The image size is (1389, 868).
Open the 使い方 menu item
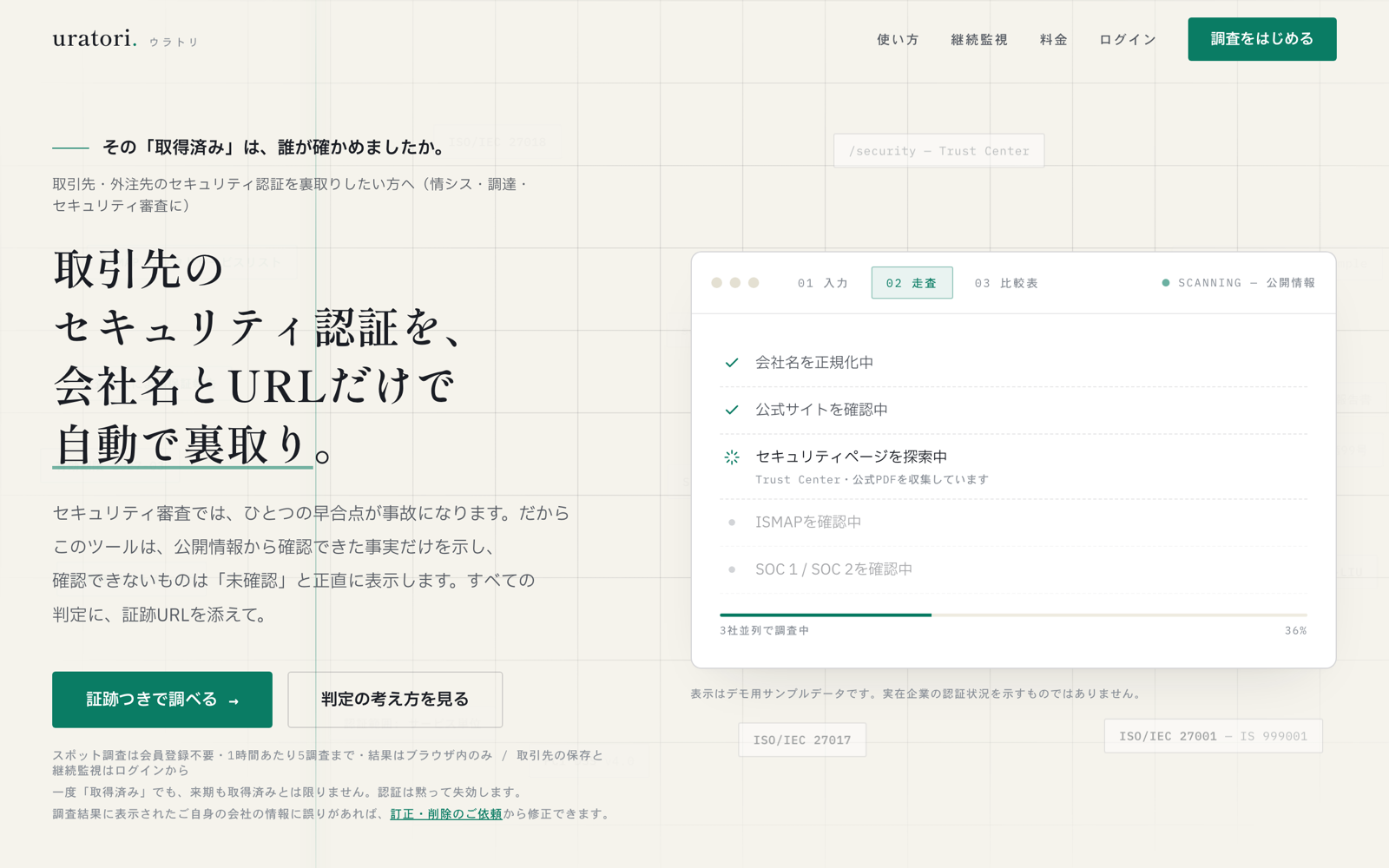pyautogui.click(x=898, y=40)
